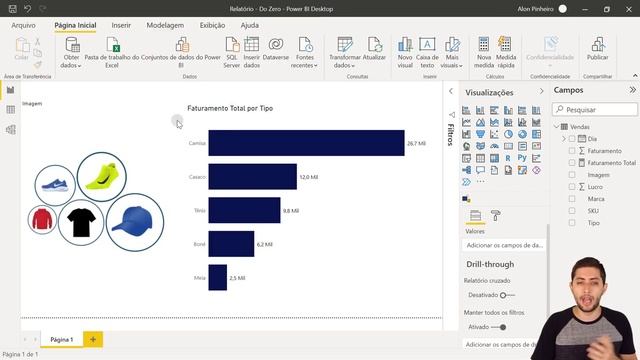Screen dimensions: 640x360
Task: Select the gauge visual
Action: pos(494,146)
